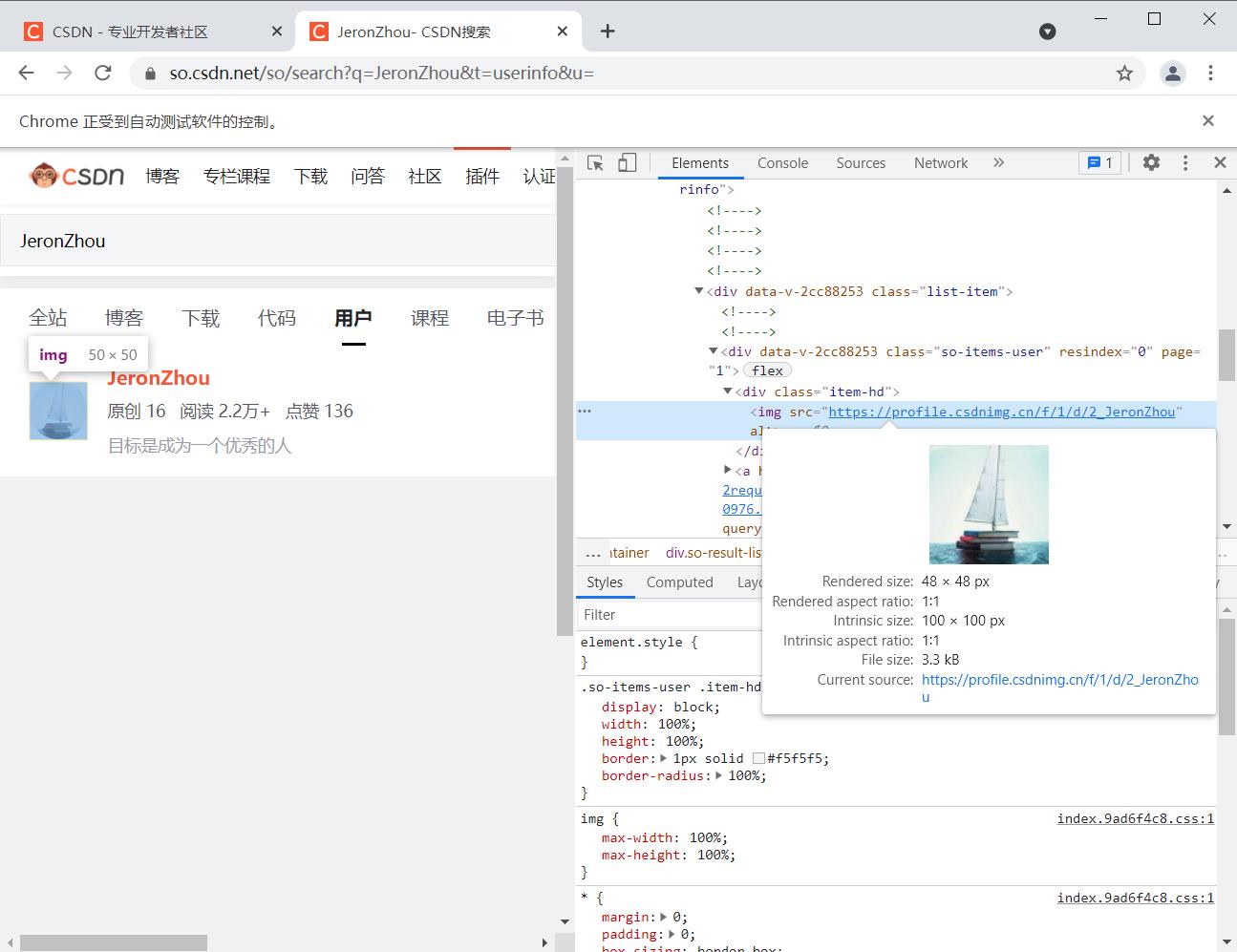Image resolution: width=1237 pixels, height=952 pixels.
Task: Select the 电子书 search category tab
Action: [516, 318]
